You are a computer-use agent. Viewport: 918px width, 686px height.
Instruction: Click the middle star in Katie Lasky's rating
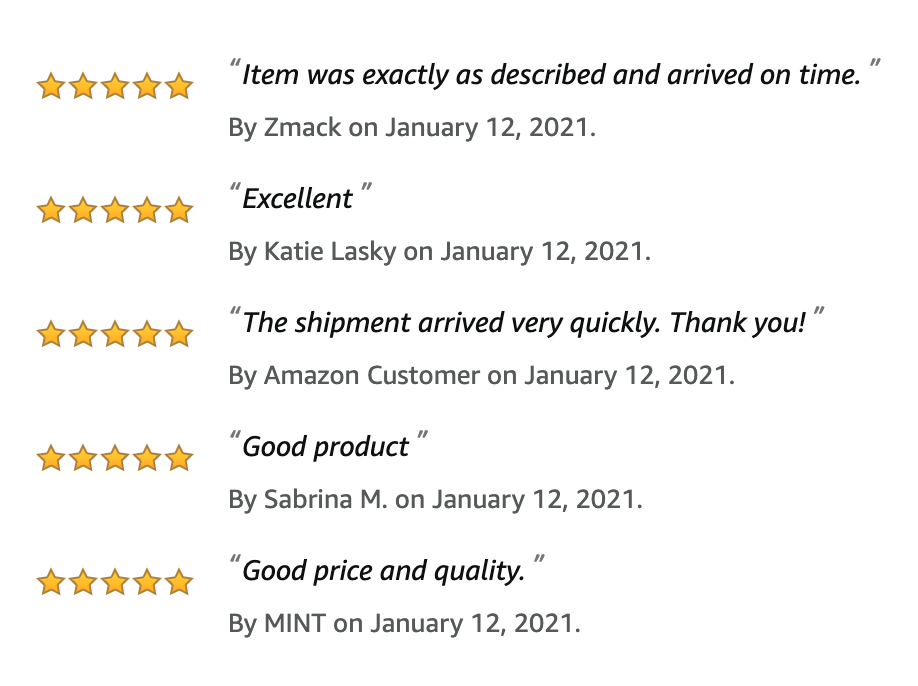pyautogui.click(x=115, y=210)
